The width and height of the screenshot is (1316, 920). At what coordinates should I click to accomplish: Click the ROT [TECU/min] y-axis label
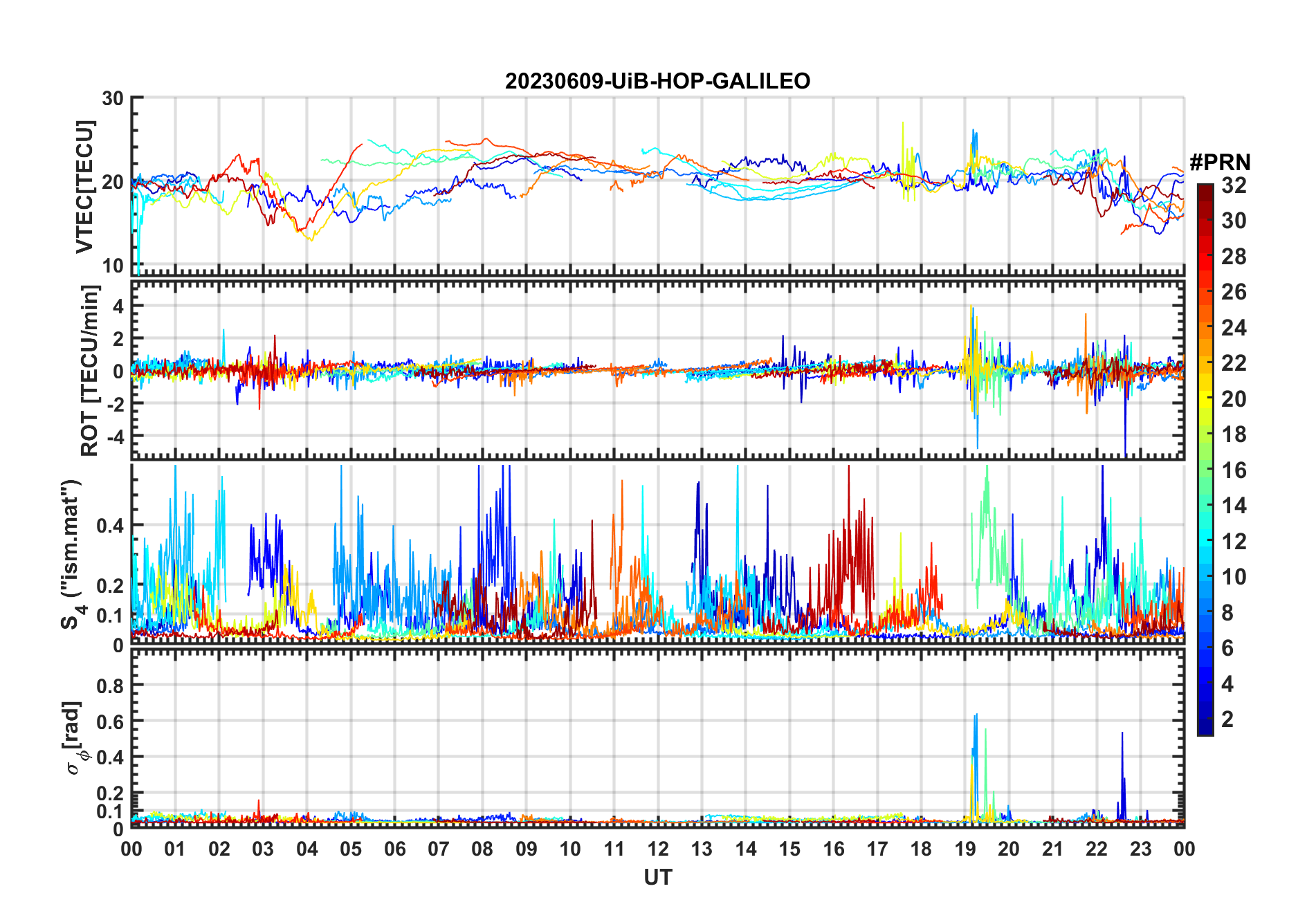pyautogui.click(x=90, y=370)
